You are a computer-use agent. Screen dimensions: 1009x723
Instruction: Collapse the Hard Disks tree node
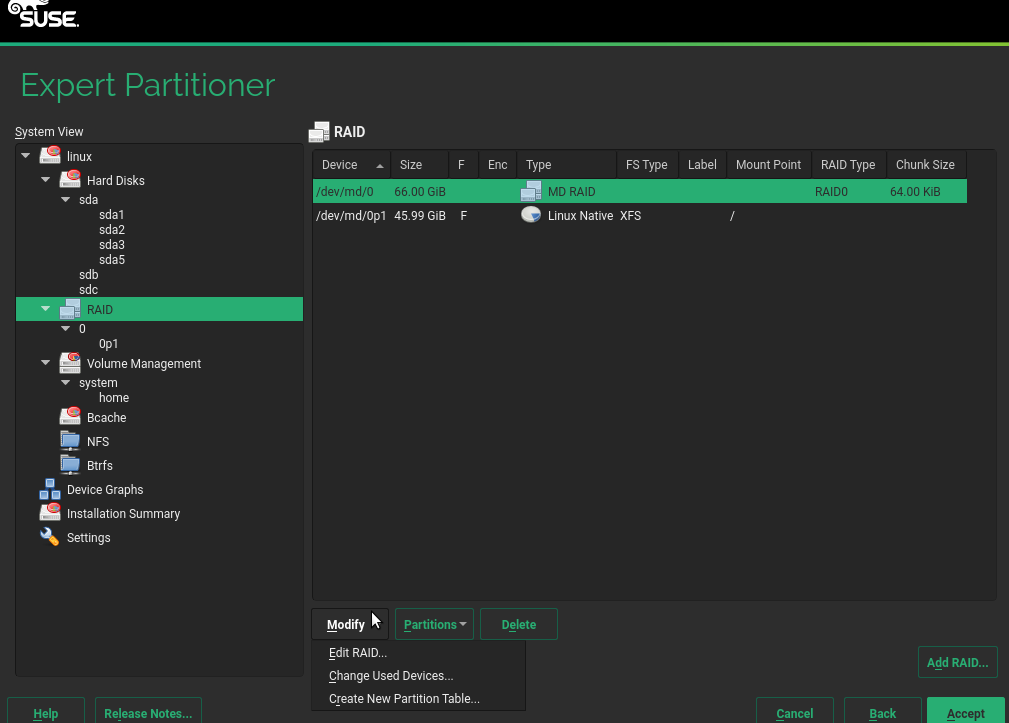coord(46,180)
